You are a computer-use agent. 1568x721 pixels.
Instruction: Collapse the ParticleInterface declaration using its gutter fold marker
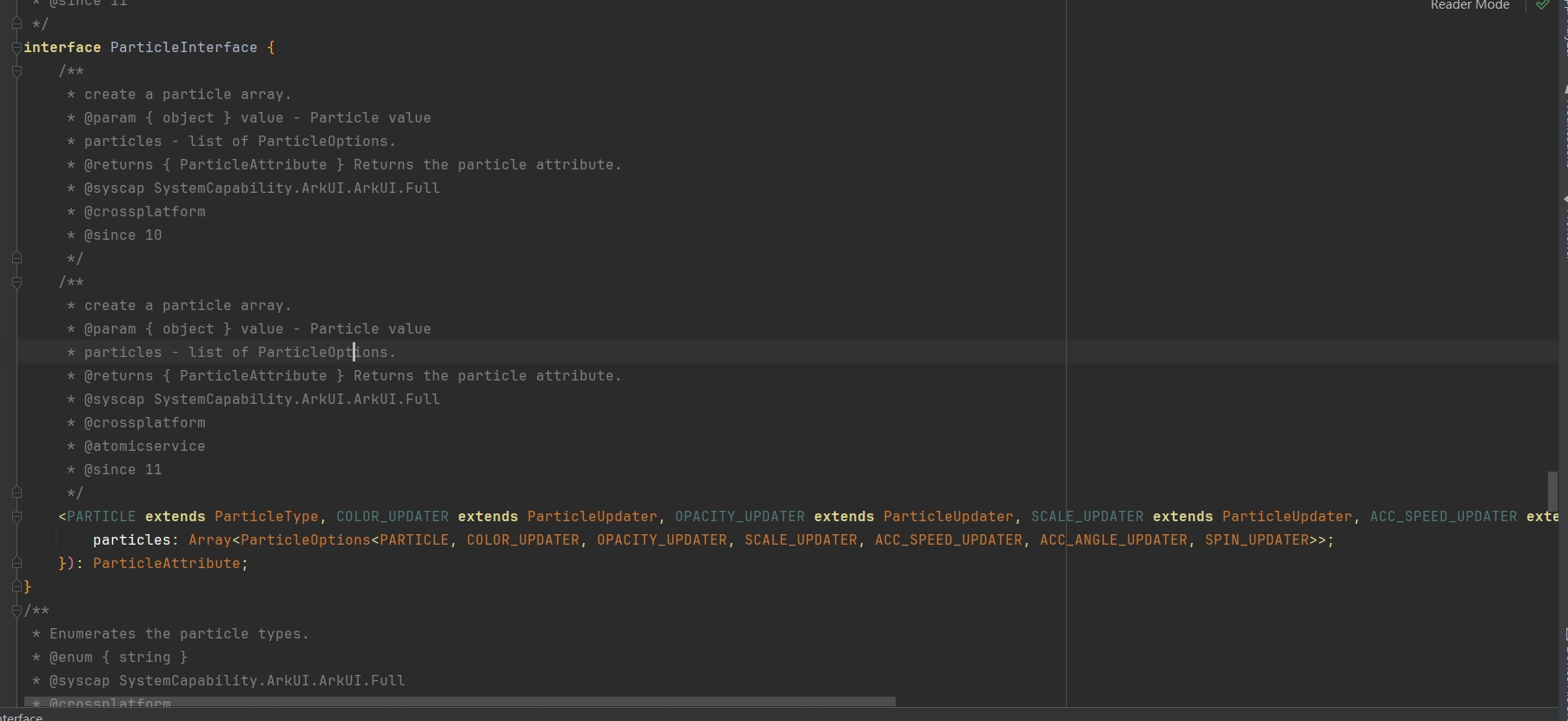tap(17, 47)
